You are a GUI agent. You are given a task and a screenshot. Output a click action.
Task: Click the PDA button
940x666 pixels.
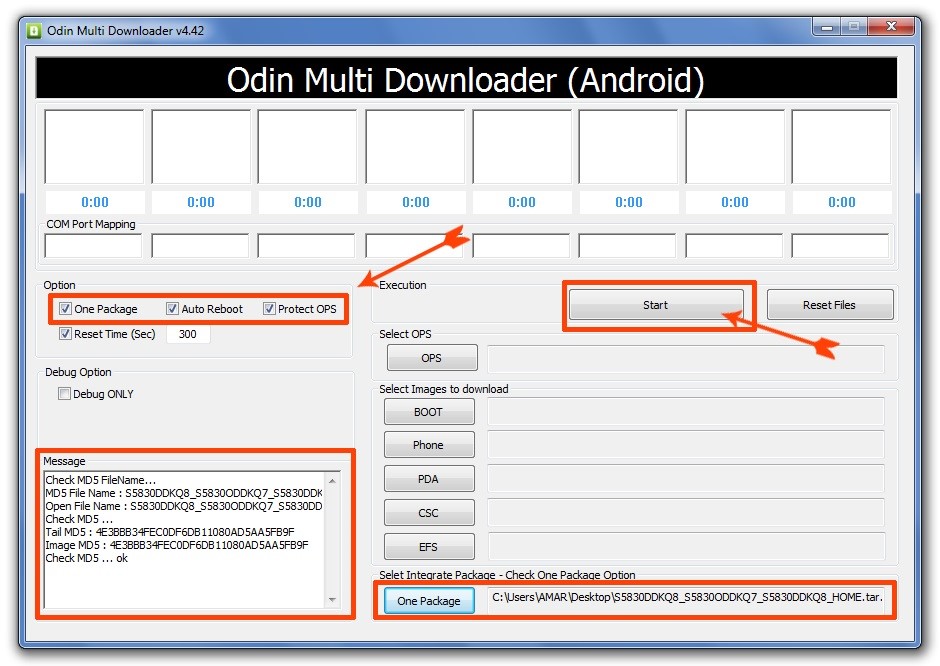(x=428, y=479)
